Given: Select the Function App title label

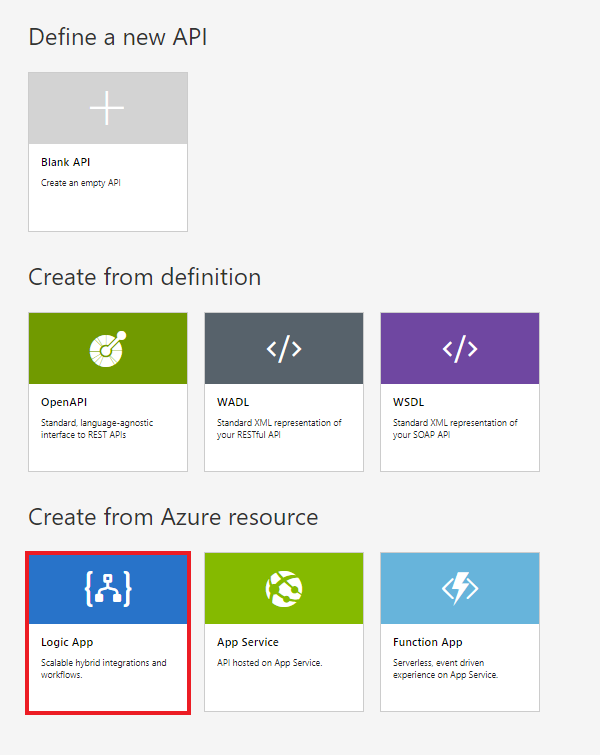Looking at the screenshot, I should pyautogui.click(x=427, y=642).
